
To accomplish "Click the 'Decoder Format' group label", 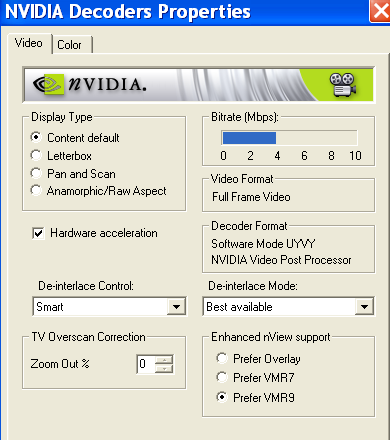I will point(249,226).
